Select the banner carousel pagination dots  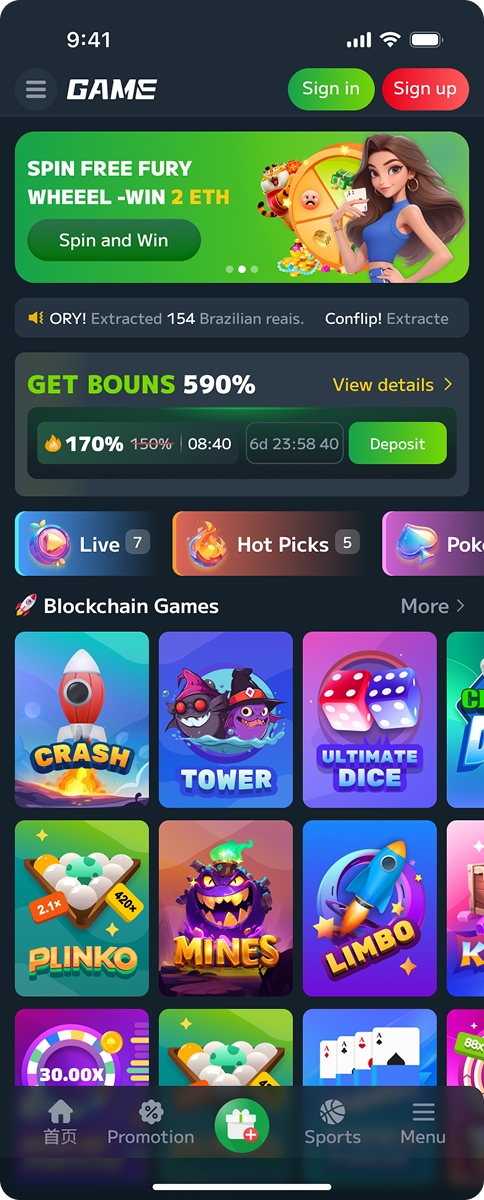coord(242,269)
